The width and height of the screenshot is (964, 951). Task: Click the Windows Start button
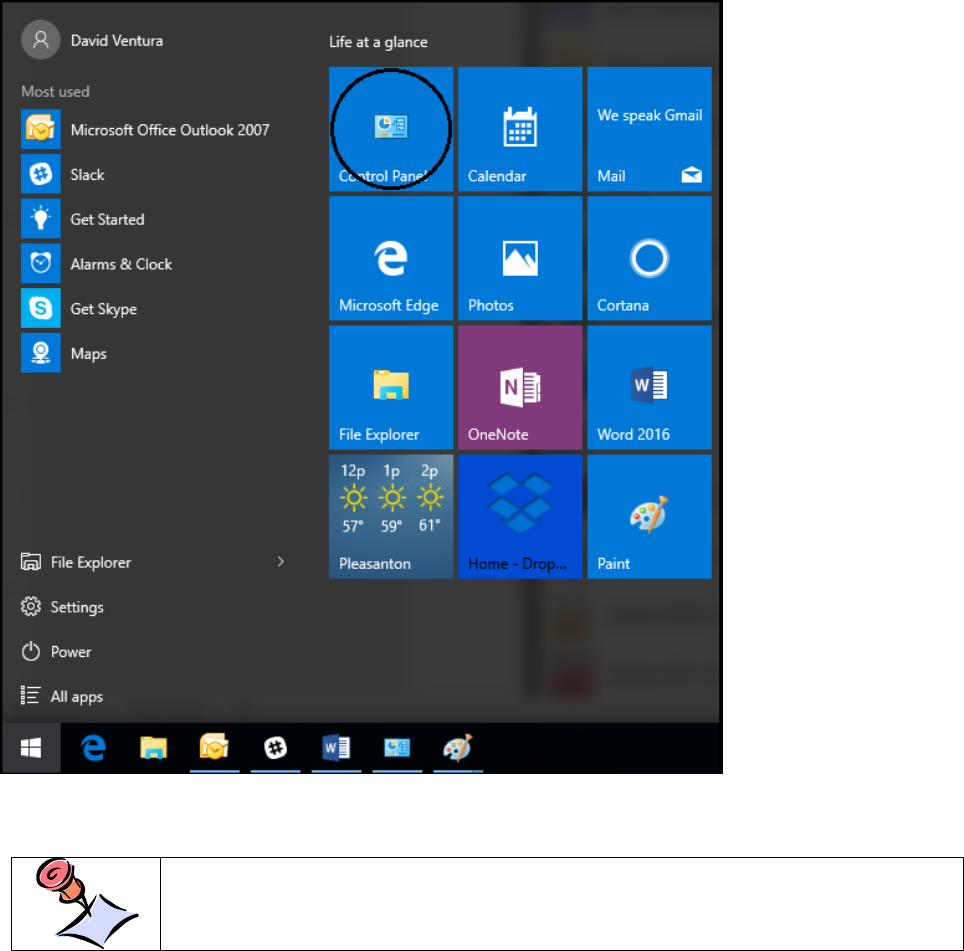pyautogui.click(x=31, y=748)
